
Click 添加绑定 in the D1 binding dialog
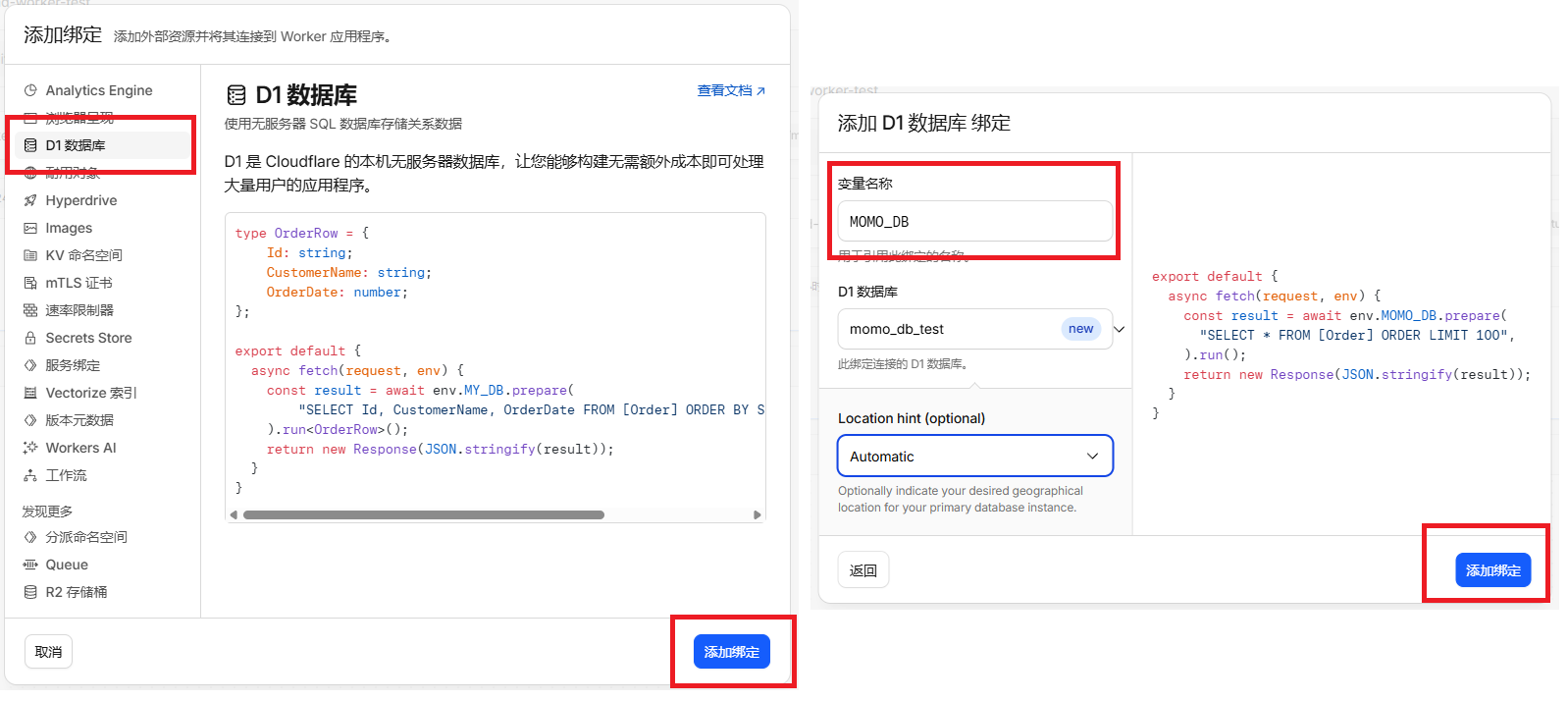[1493, 570]
